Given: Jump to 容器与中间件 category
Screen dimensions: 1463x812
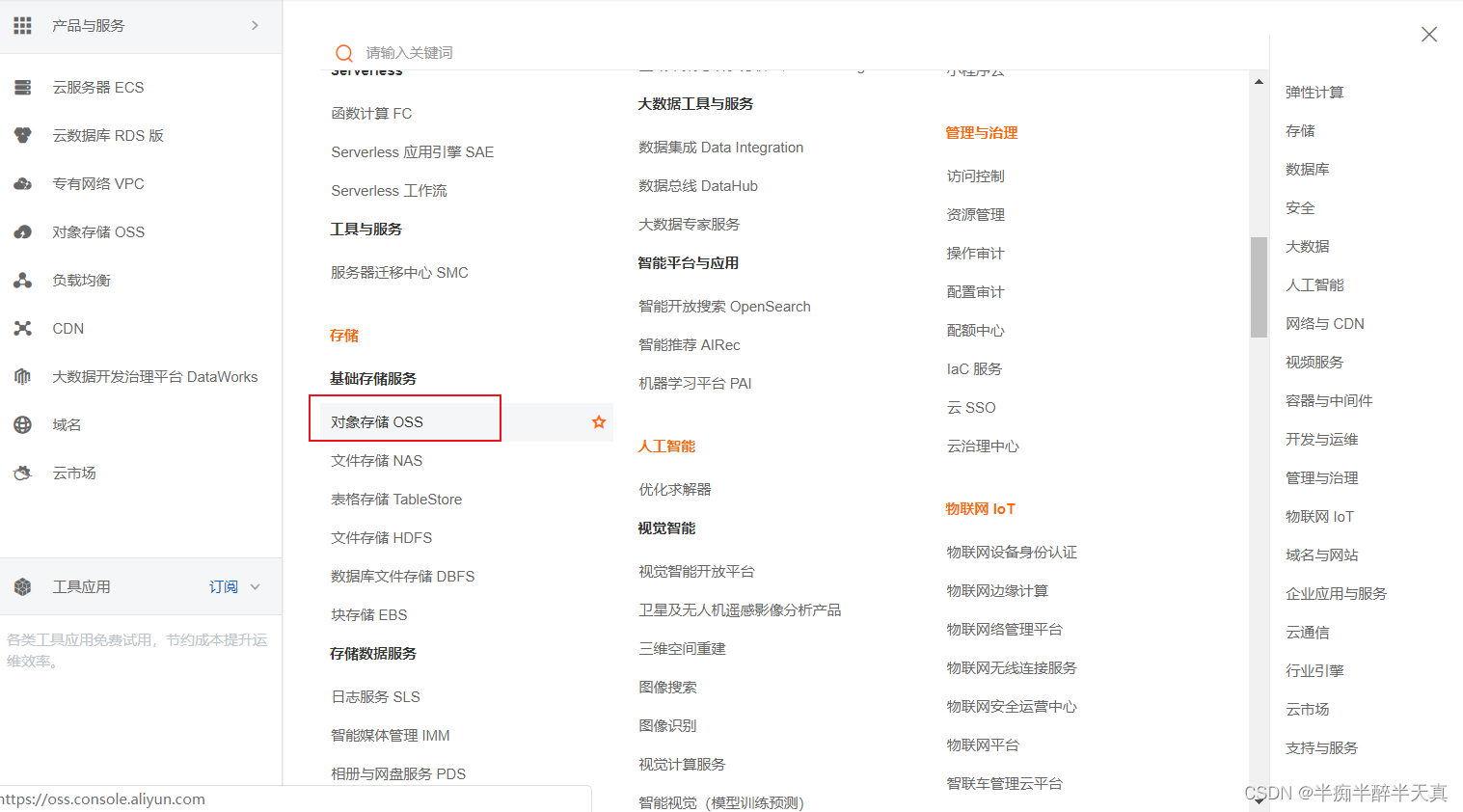Looking at the screenshot, I should 1329,400.
